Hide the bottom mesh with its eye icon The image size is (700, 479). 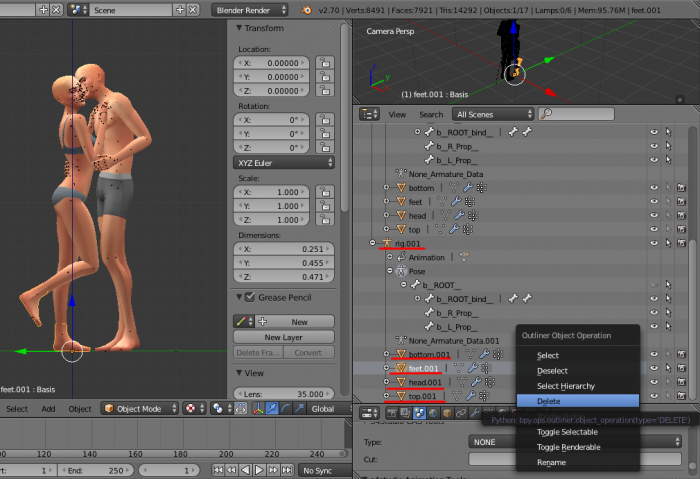pyautogui.click(x=654, y=187)
